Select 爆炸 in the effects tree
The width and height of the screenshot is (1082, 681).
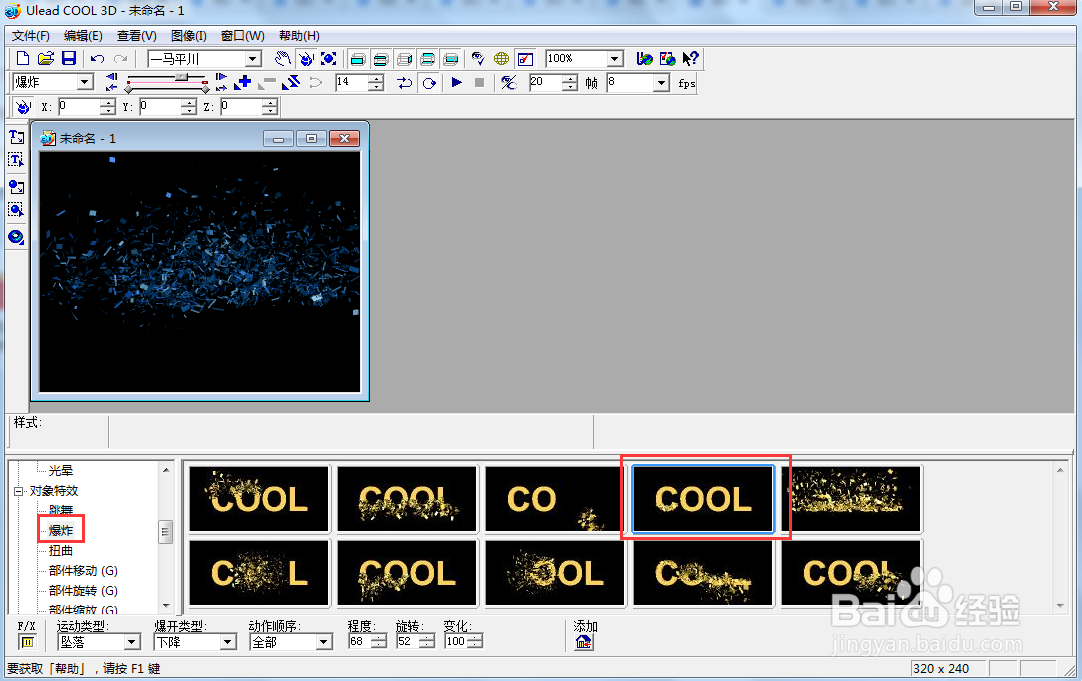point(61,531)
